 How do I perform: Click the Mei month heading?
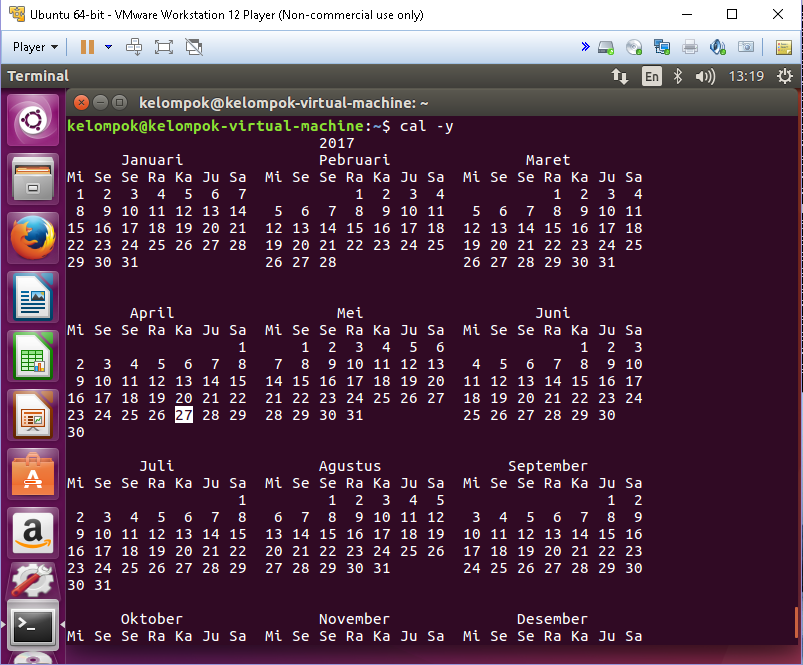coord(350,313)
